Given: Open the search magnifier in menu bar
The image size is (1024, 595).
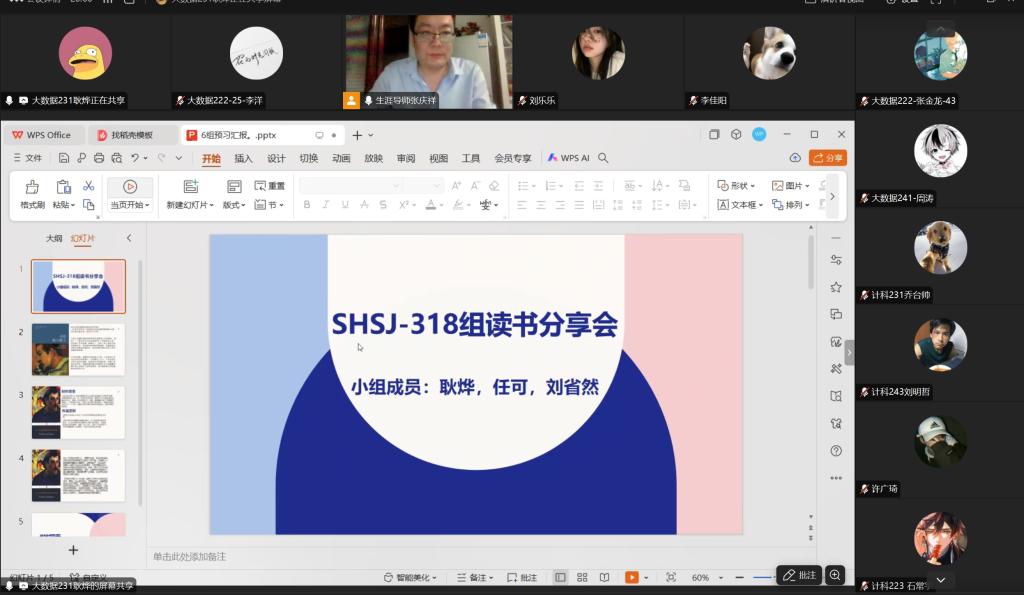Looking at the screenshot, I should point(603,158).
